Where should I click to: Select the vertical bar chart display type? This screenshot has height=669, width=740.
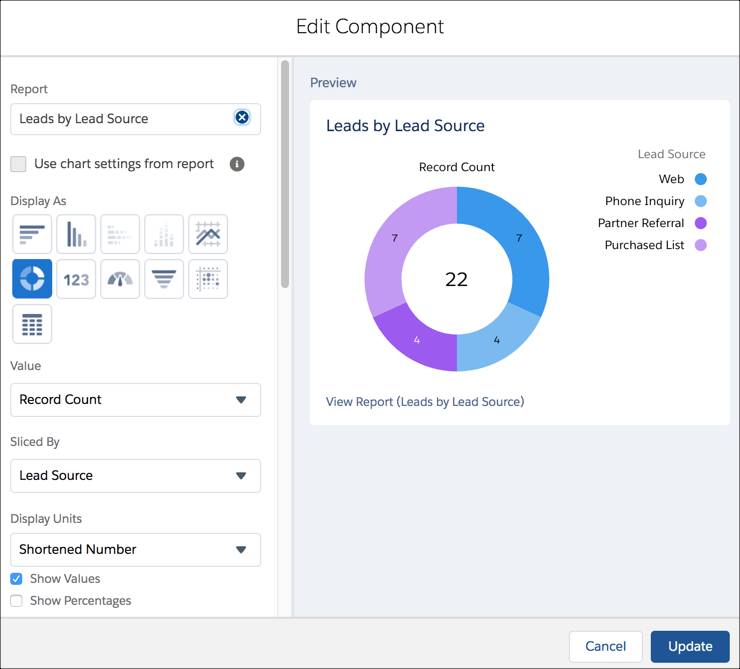click(x=76, y=234)
